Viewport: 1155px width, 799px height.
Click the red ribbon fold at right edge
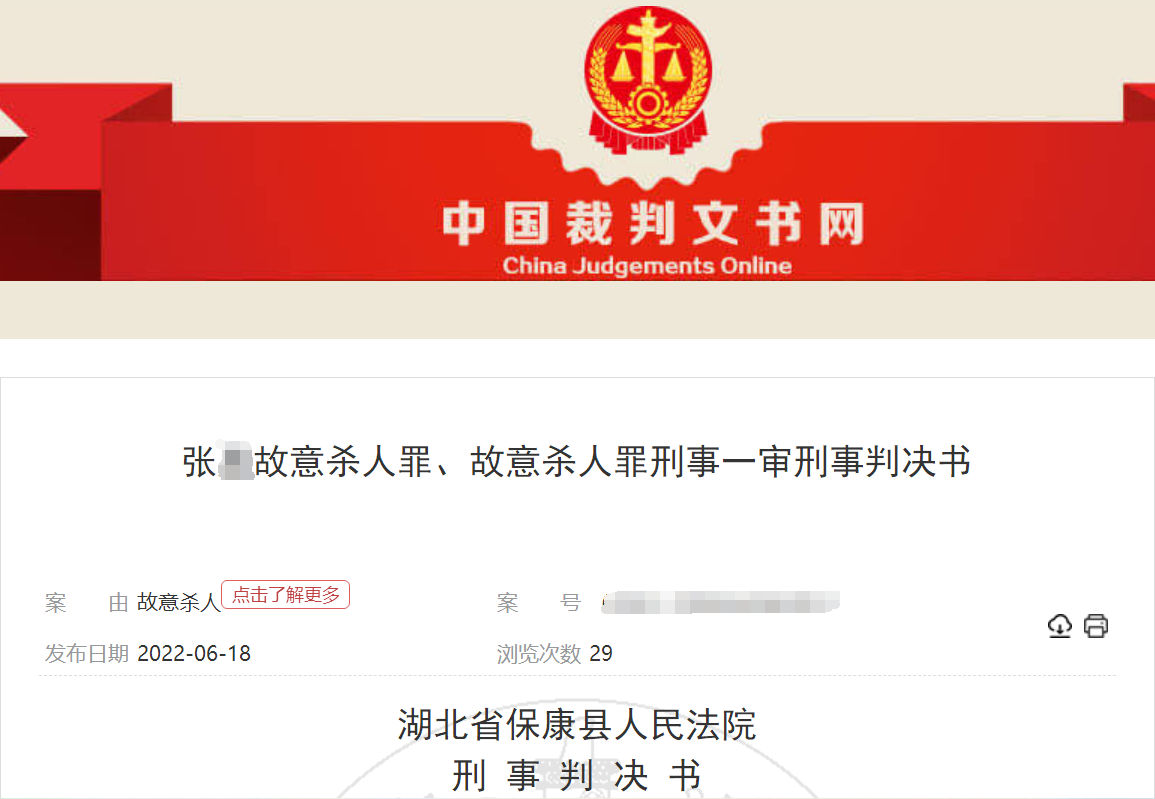point(1139,103)
